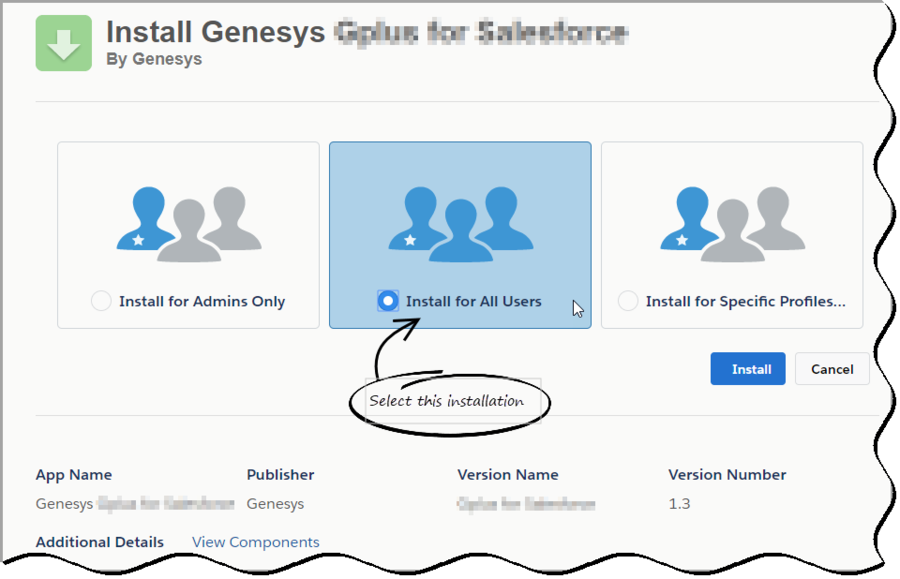Screen dimensions: 900x579
Task: Click the Install for Admins Only label
Action: coord(202,301)
